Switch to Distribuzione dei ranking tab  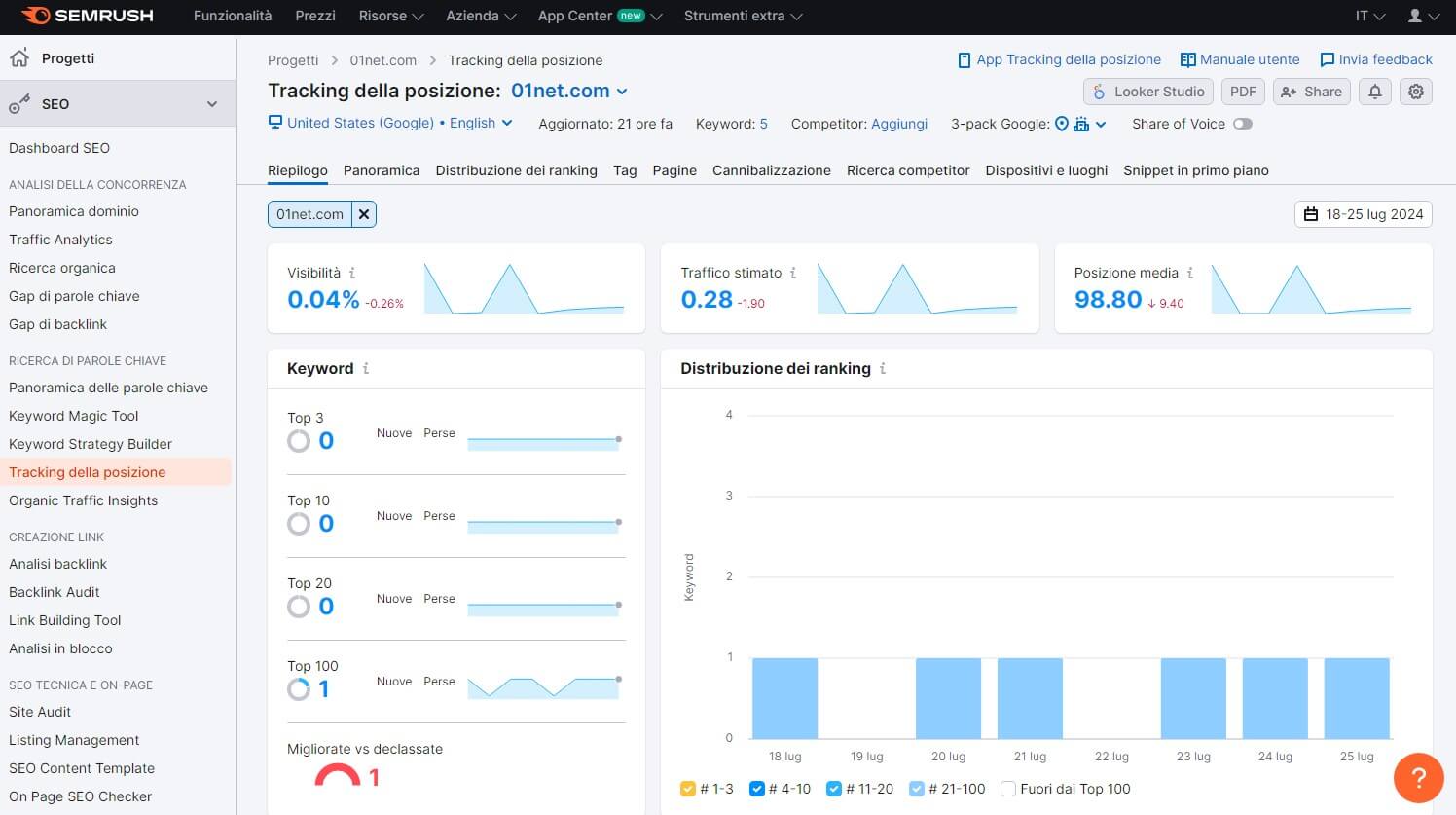coord(517,170)
